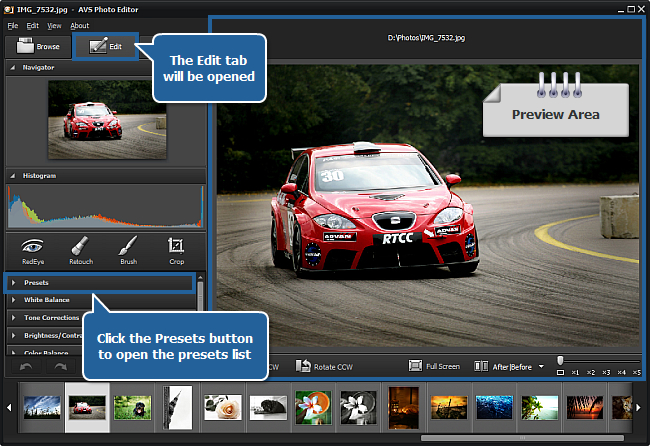
Task: Click the histogram graph
Action: (106, 206)
